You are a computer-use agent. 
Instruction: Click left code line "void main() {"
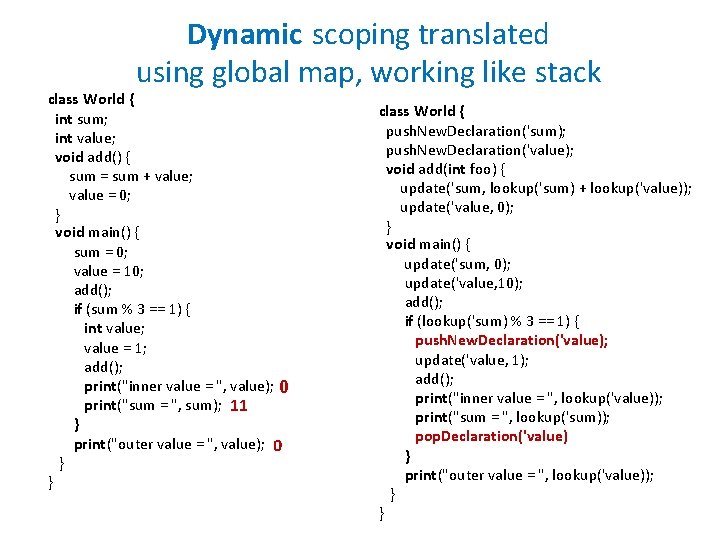(97, 233)
